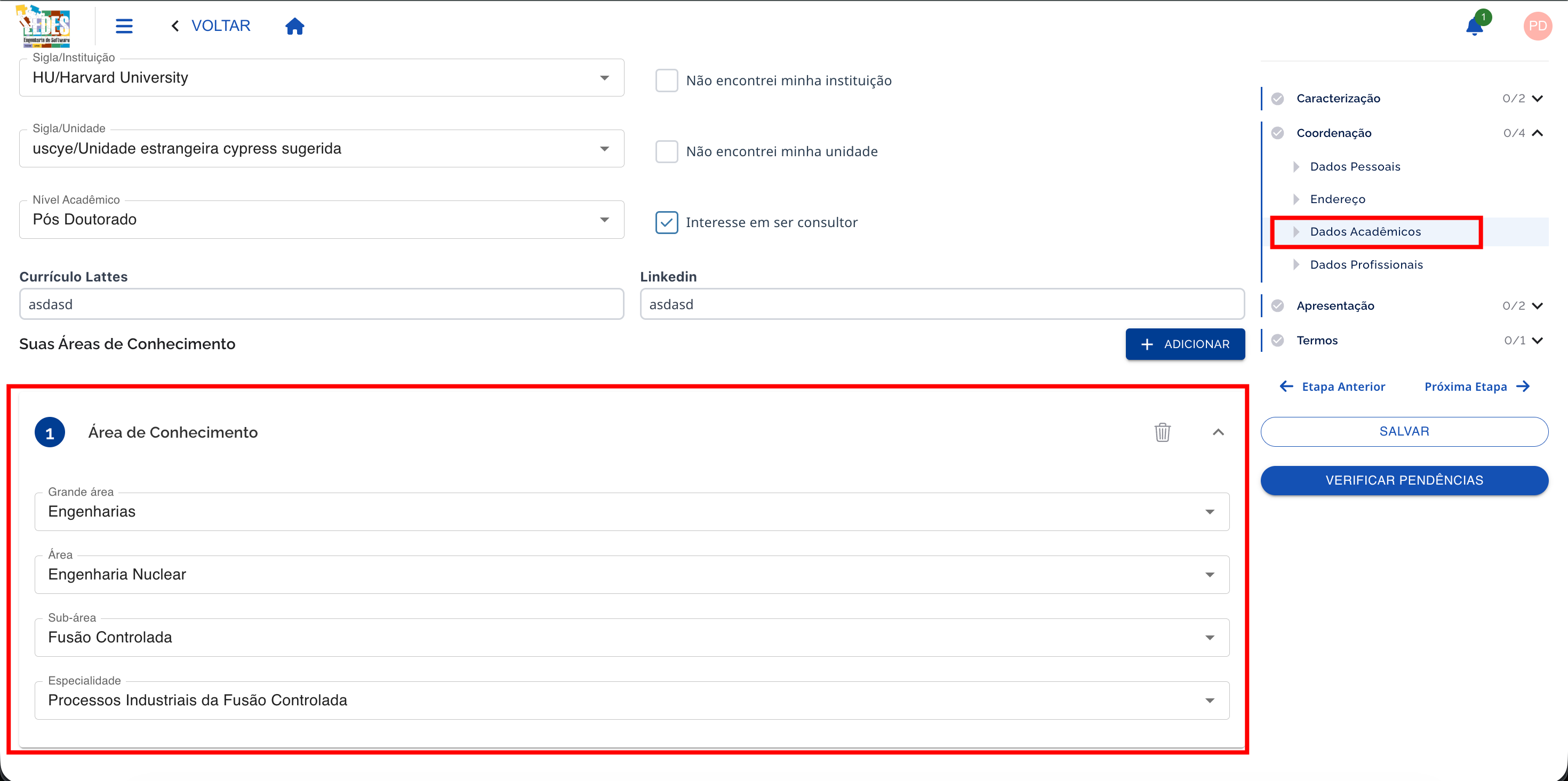Expand the Caracterização section
1568x781 pixels.
point(1537,99)
